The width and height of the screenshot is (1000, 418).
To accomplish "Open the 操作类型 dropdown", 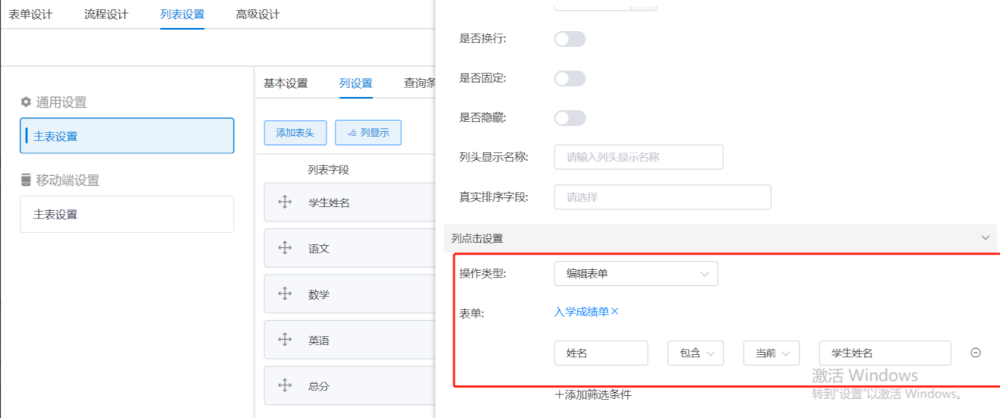I will pyautogui.click(x=635, y=273).
